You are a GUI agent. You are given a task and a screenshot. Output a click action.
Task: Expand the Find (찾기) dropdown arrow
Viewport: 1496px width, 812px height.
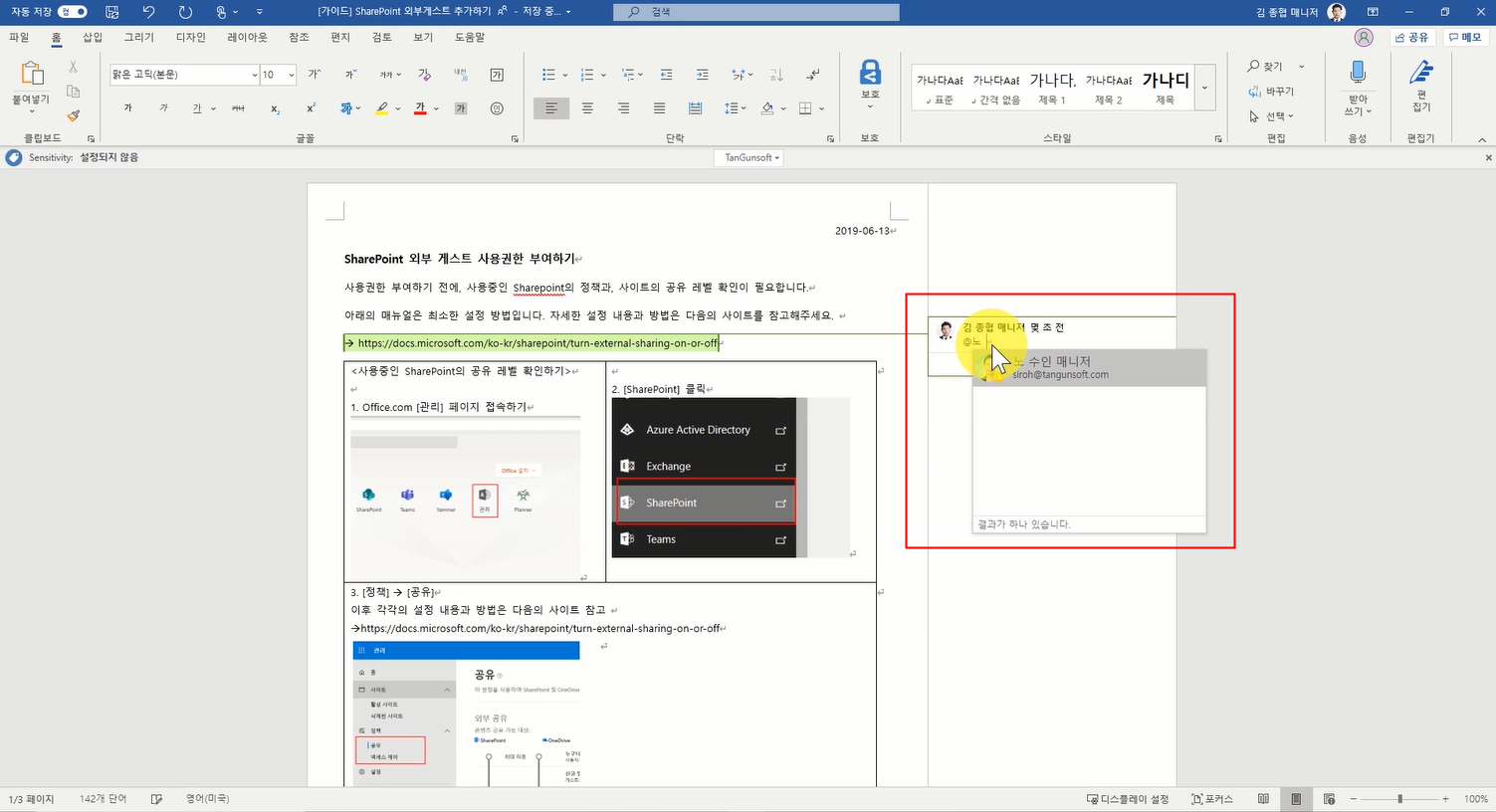[x=1301, y=67]
